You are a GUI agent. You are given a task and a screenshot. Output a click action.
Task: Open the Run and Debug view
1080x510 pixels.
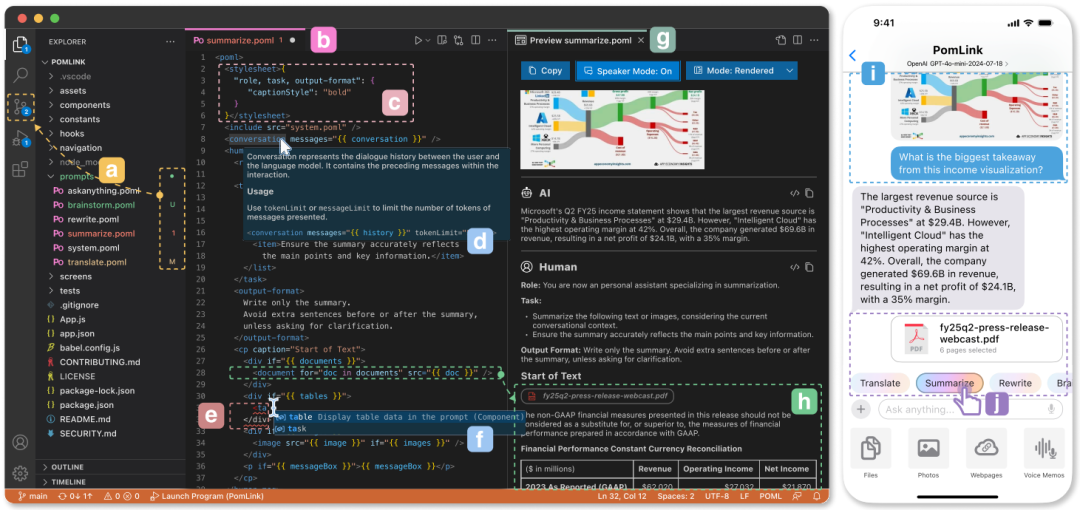pos(20,138)
